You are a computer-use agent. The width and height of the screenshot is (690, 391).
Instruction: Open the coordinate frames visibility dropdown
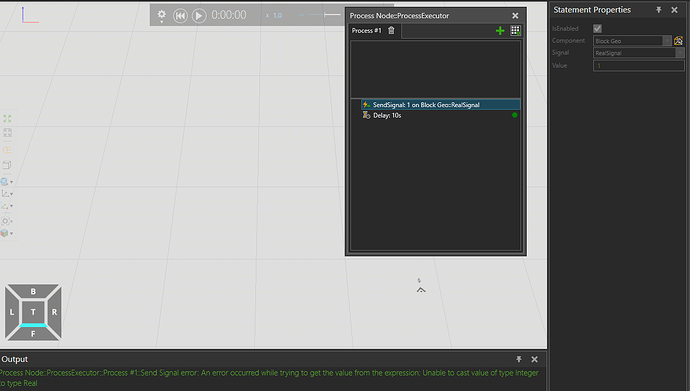click(7, 194)
